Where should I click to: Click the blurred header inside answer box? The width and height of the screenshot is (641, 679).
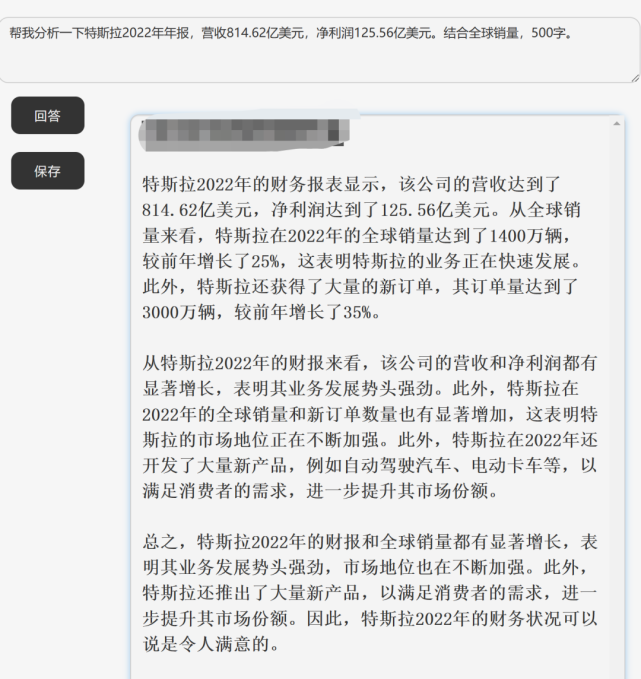pyautogui.click(x=244, y=134)
